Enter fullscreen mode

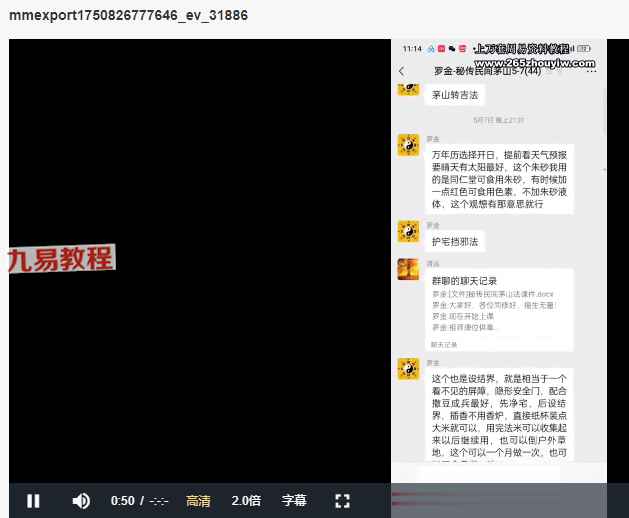click(342, 501)
